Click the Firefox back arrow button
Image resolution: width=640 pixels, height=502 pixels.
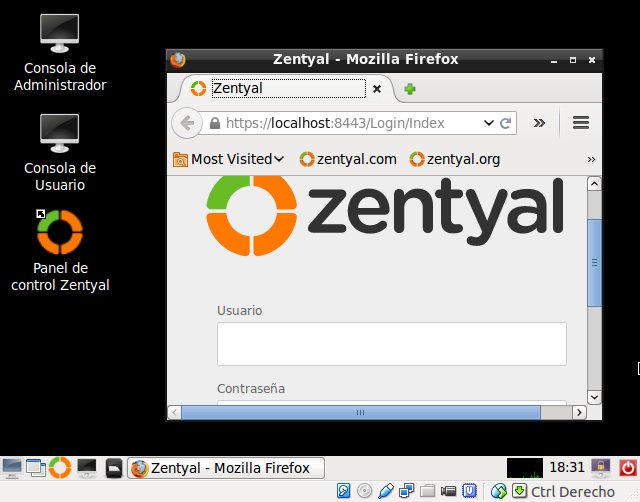click(187, 123)
